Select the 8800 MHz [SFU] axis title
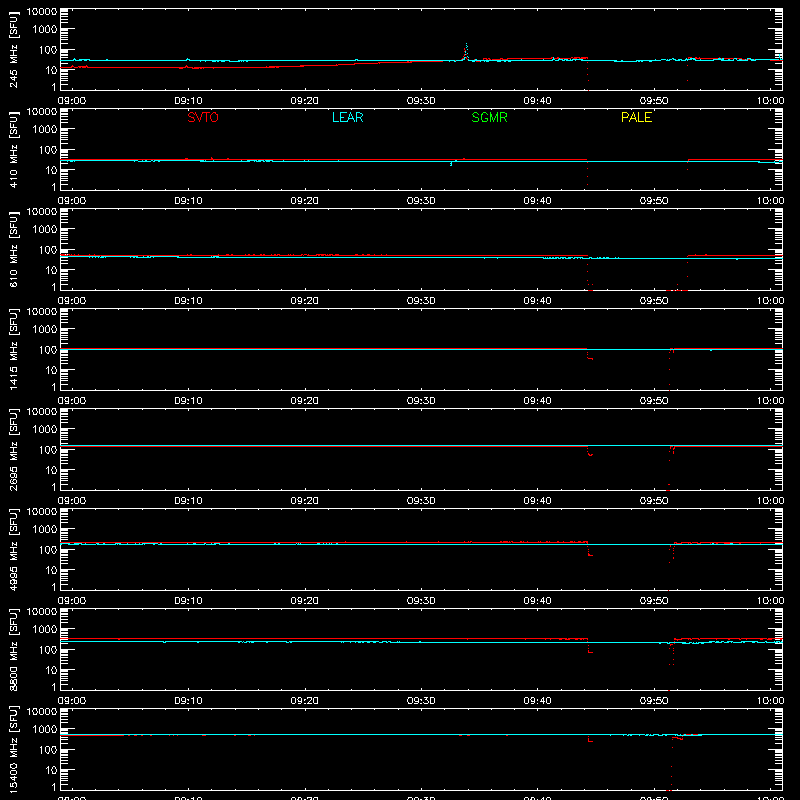 pyautogui.click(x=13, y=649)
